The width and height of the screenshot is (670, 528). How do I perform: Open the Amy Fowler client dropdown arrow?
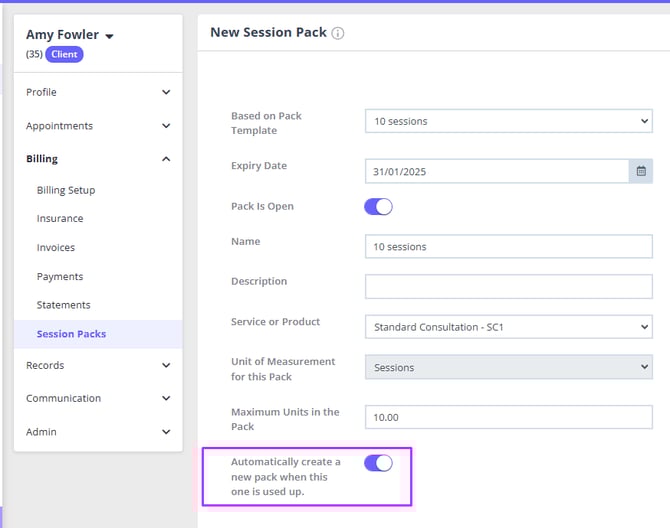tap(109, 37)
